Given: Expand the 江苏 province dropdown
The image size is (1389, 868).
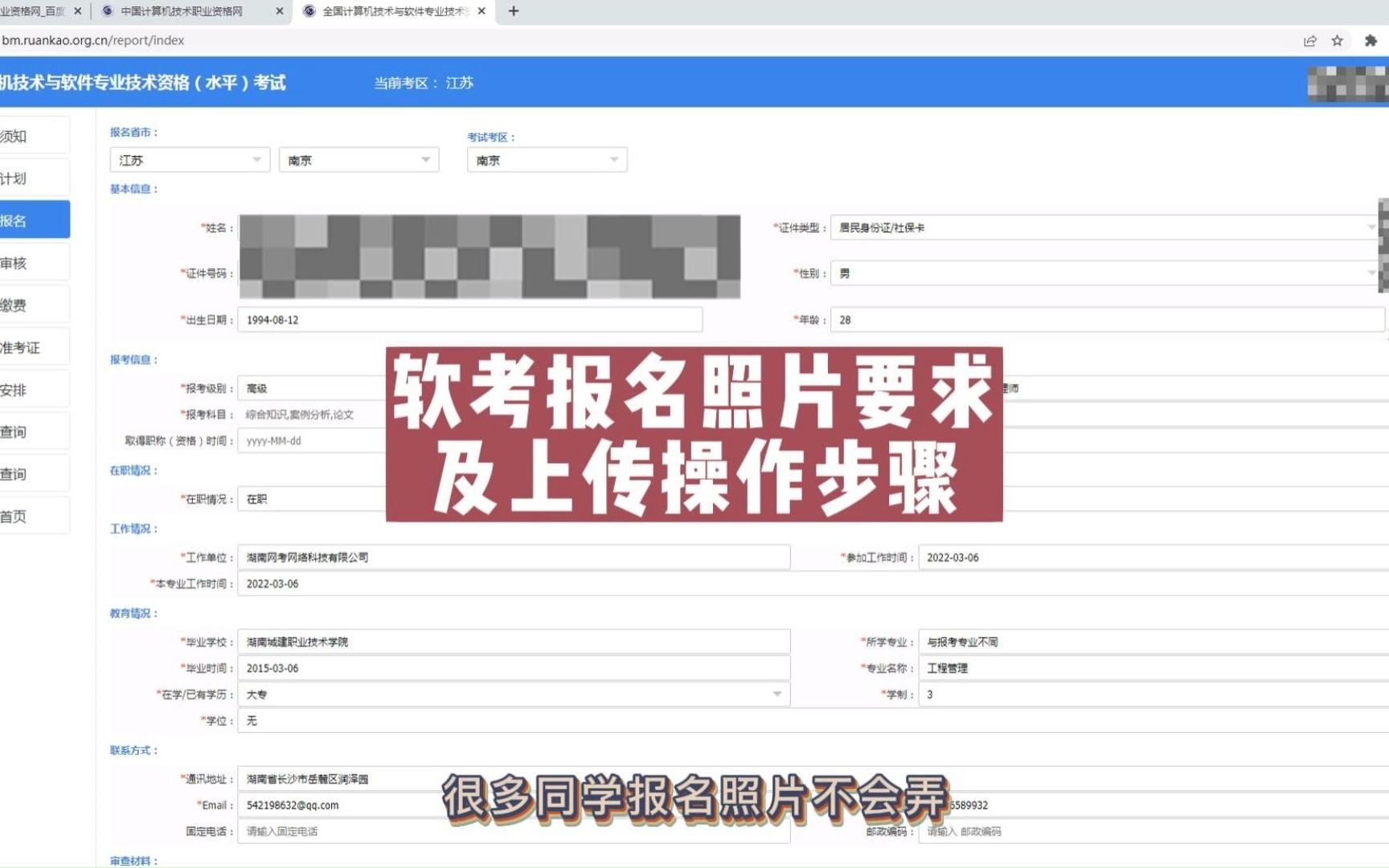Looking at the screenshot, I should pos(190,160).
